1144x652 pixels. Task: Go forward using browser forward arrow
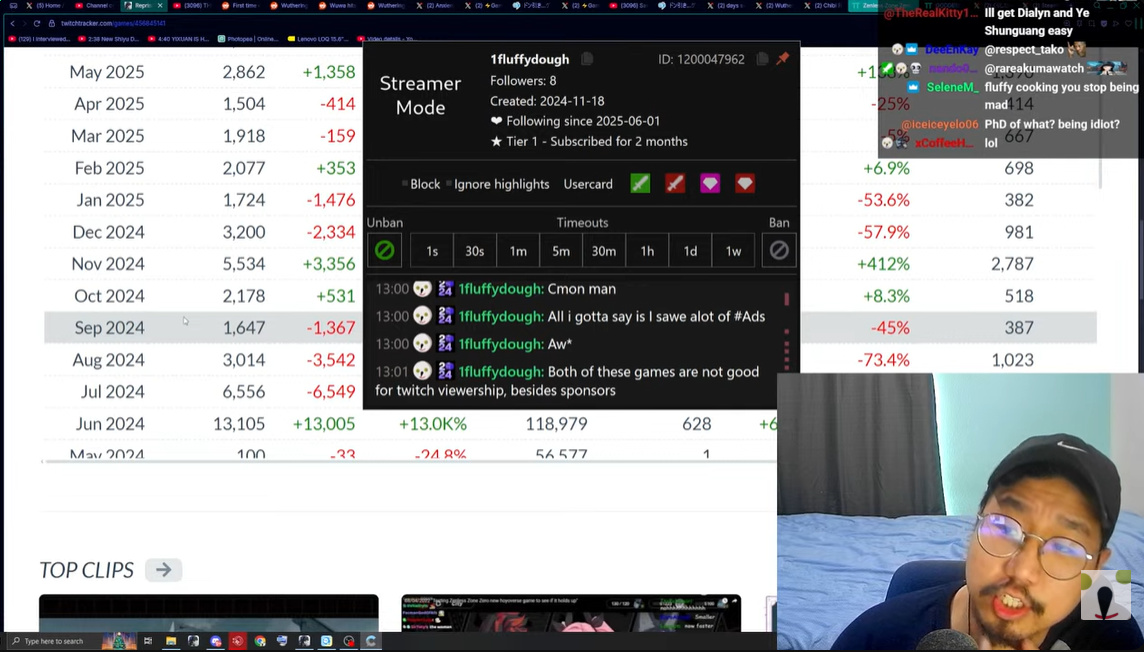tap(24, 23)
